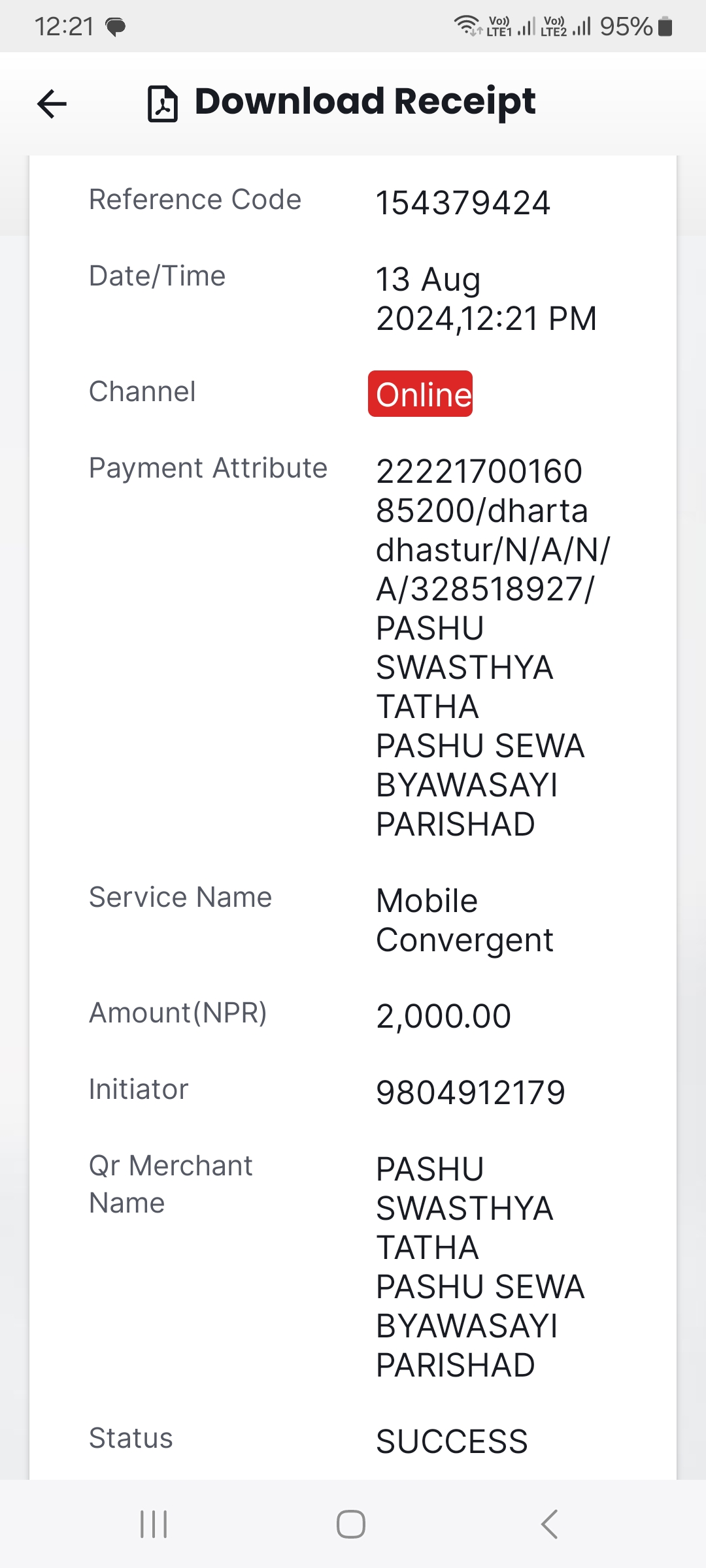Tap the SUCCESS status text

452,1441
